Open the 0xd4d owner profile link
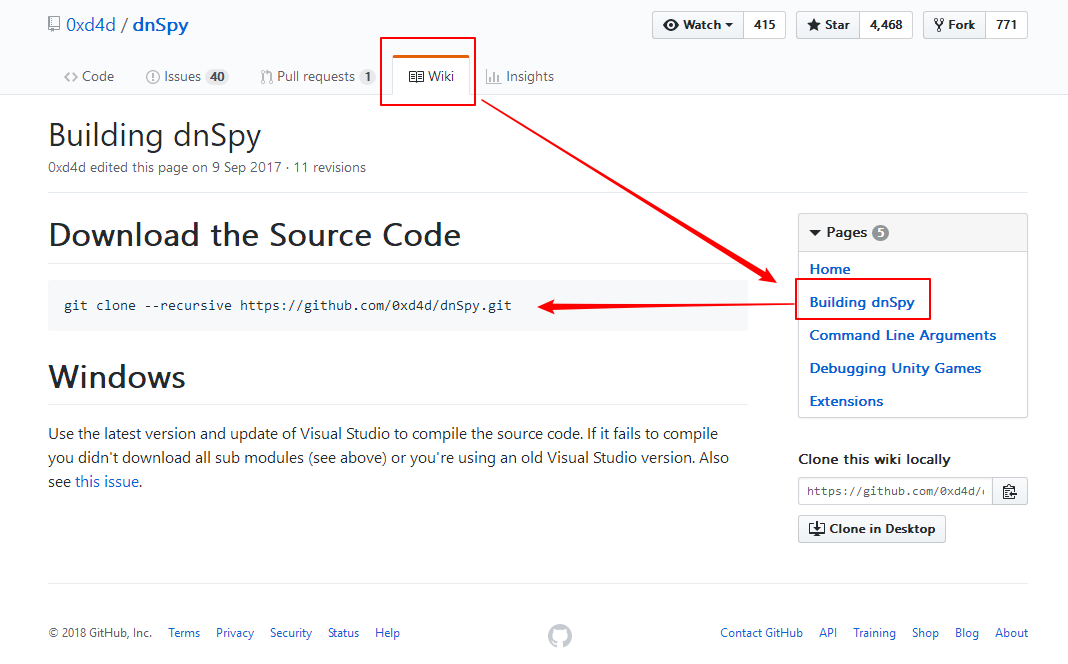 [x=91, y=25]
